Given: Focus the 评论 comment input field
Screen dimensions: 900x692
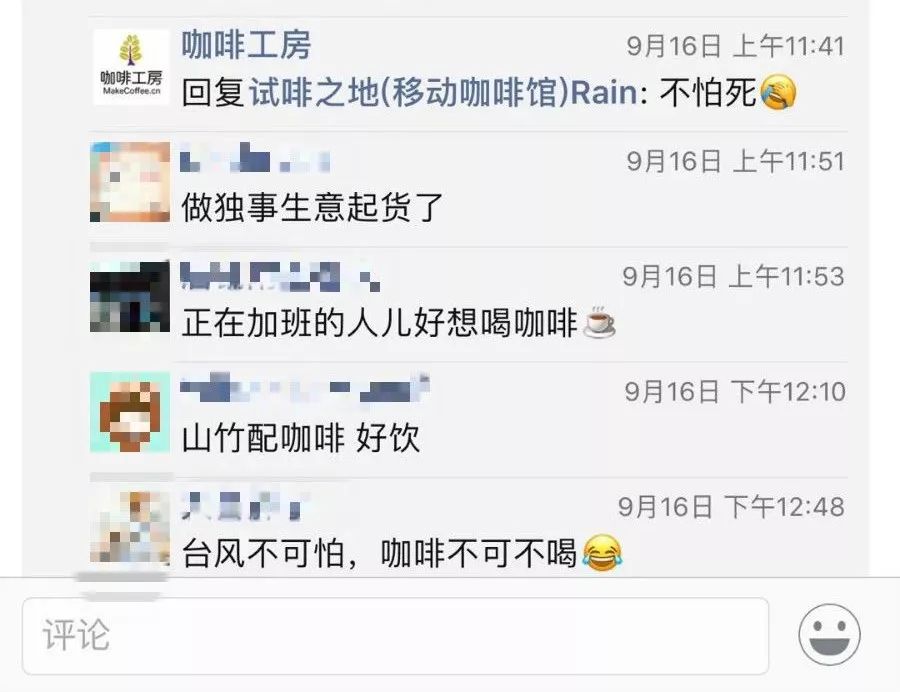Looking at the screenshot, I should click(395, 636).
